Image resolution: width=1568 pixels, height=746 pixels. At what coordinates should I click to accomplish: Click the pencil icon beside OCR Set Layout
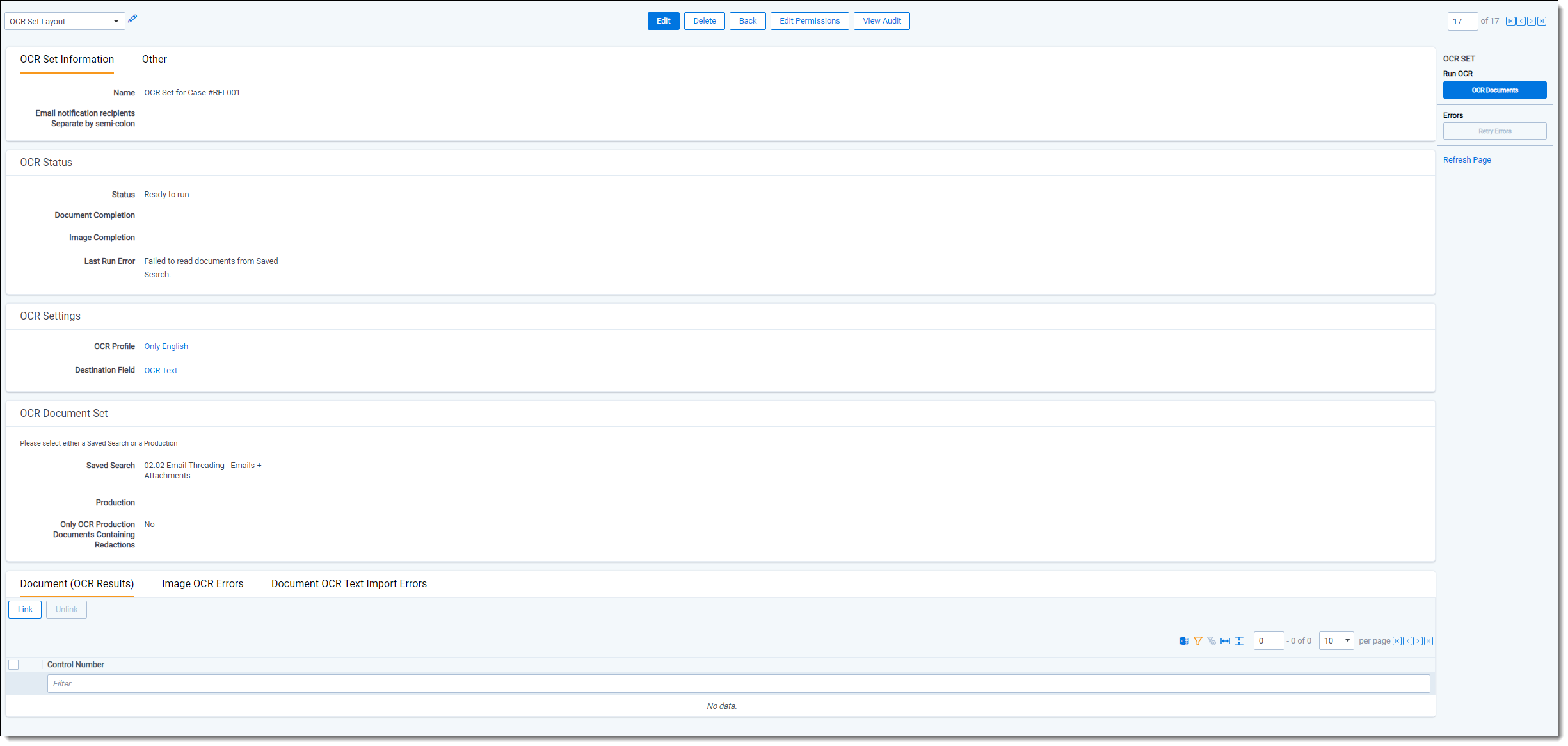132,19
